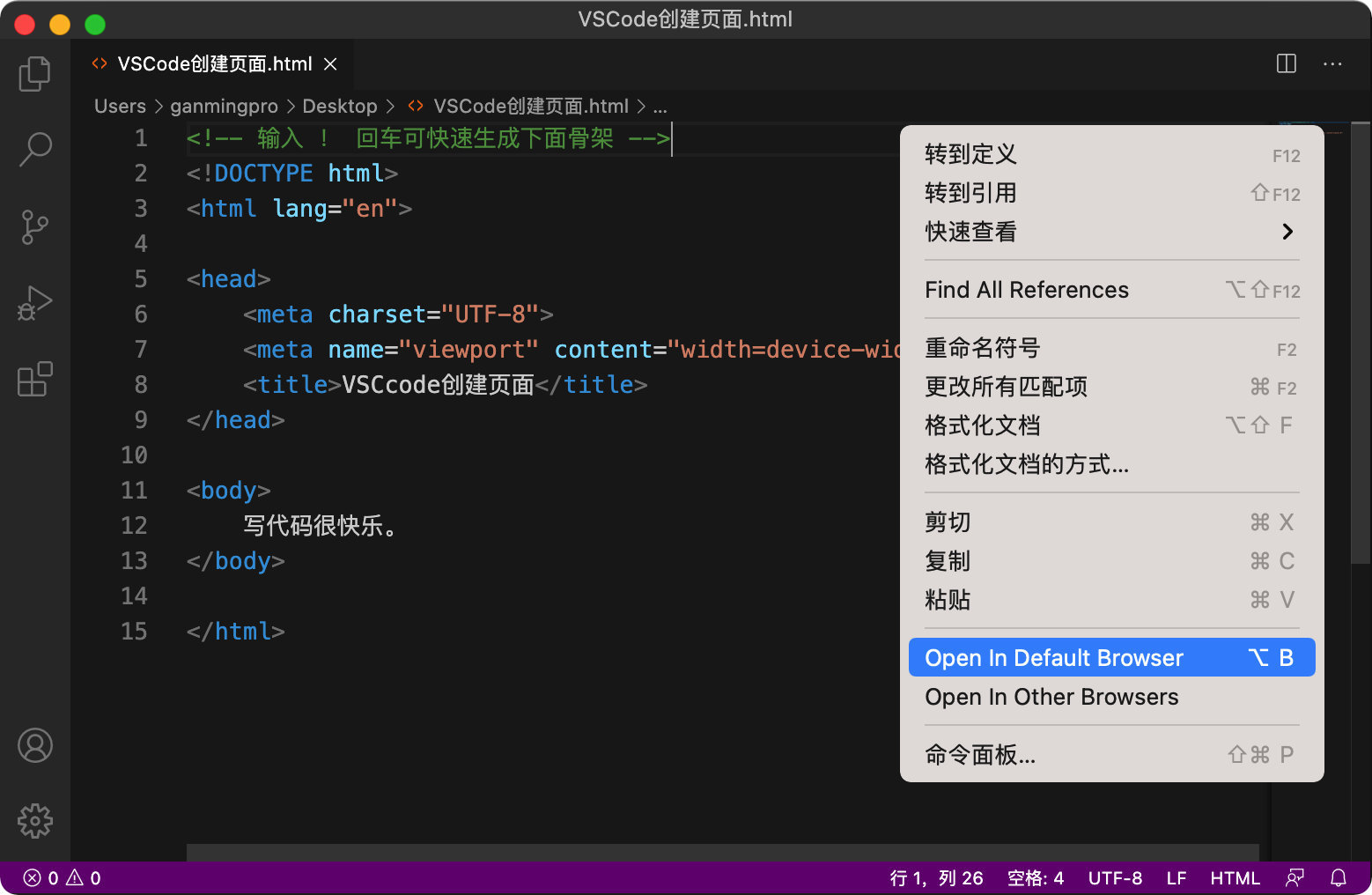The width and height of the screenshot is (1372, 895).
Task: Click the text 写代码很快乐。 on line 12
Action: pos(321,526)
